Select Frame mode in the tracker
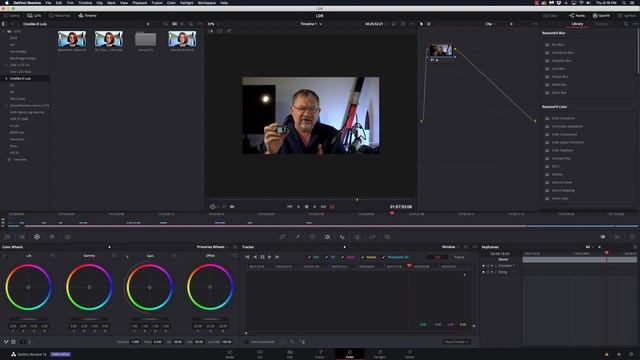Viewport: 640px width, 360px height. pyautogui.click(x=459, y=257)
